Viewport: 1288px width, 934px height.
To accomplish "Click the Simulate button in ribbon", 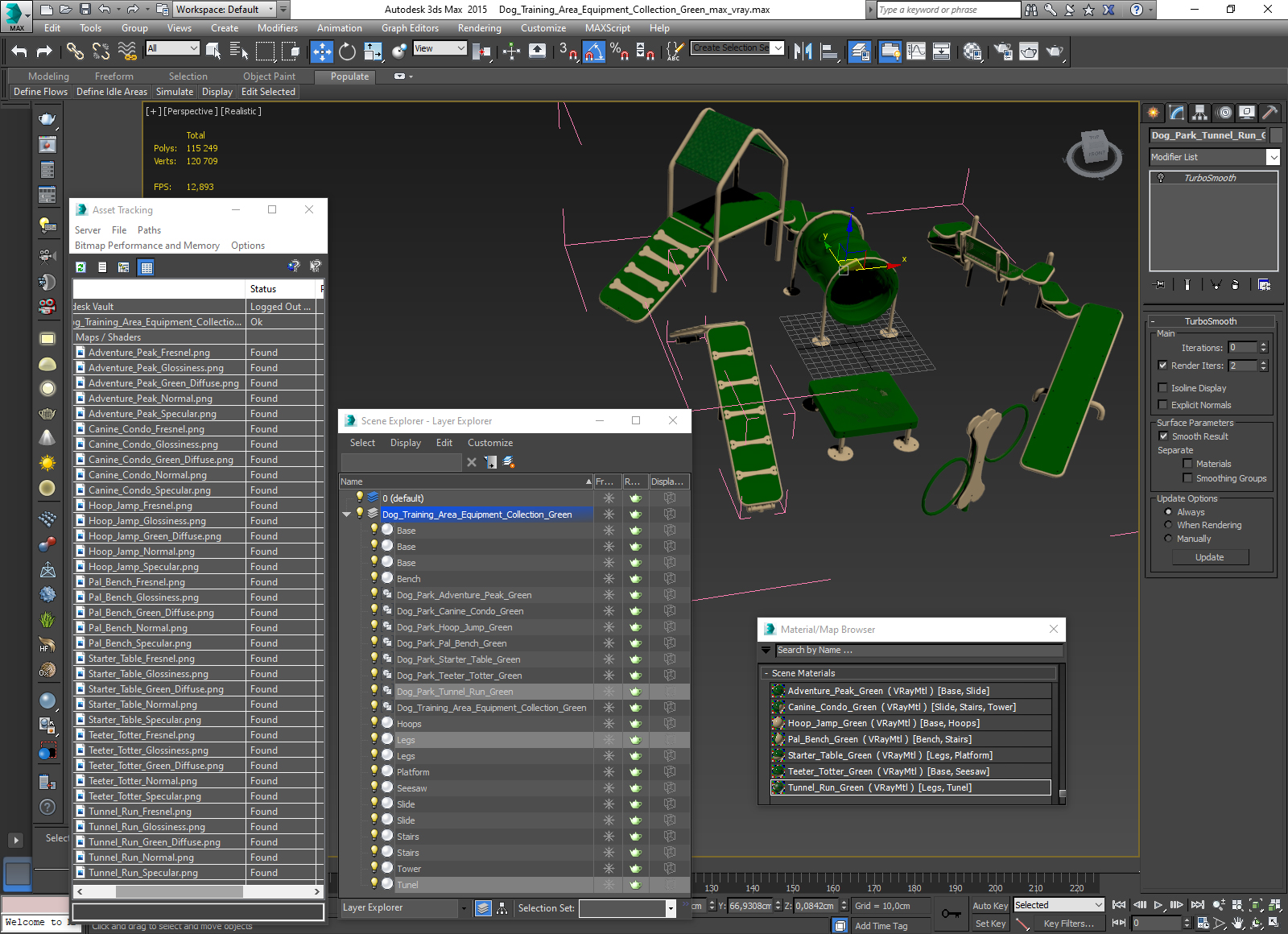I will [x=175, y=92].
